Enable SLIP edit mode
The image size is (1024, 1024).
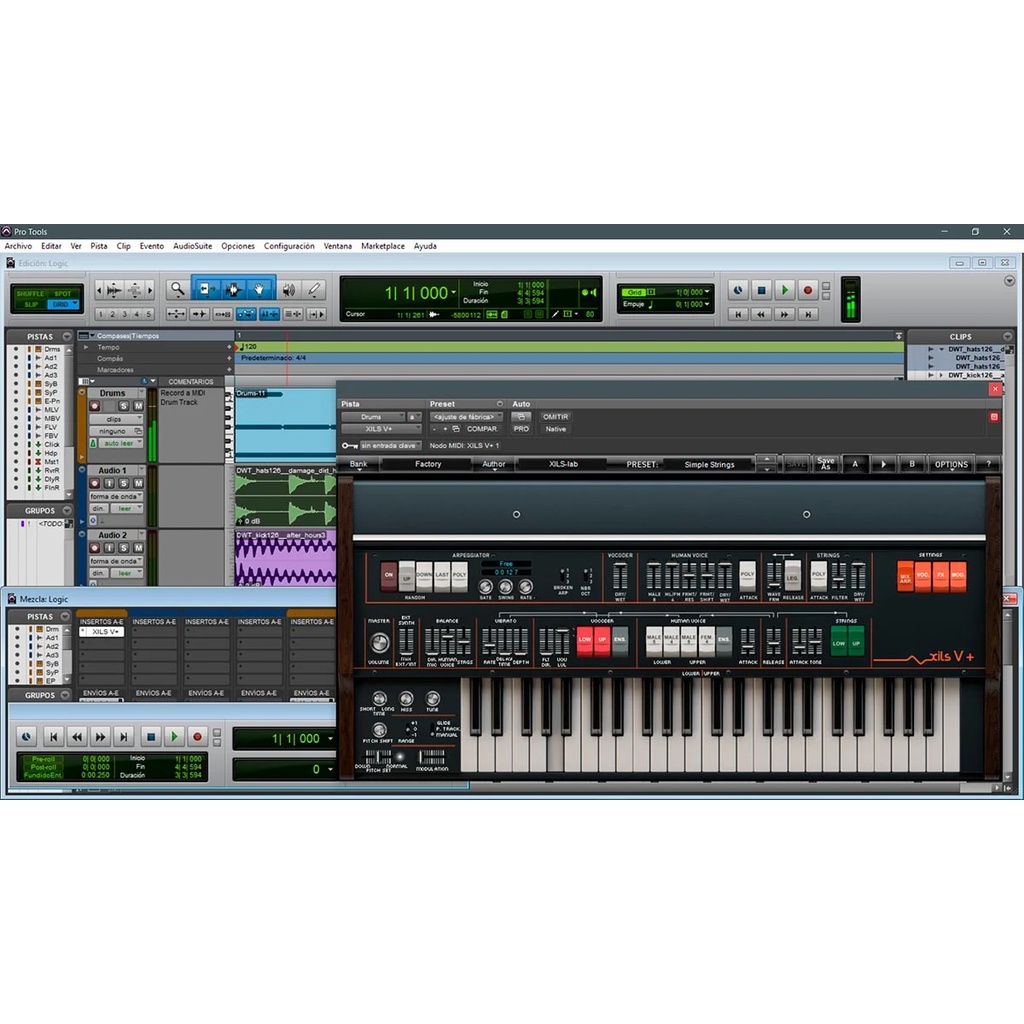click(x=31, y=304)
